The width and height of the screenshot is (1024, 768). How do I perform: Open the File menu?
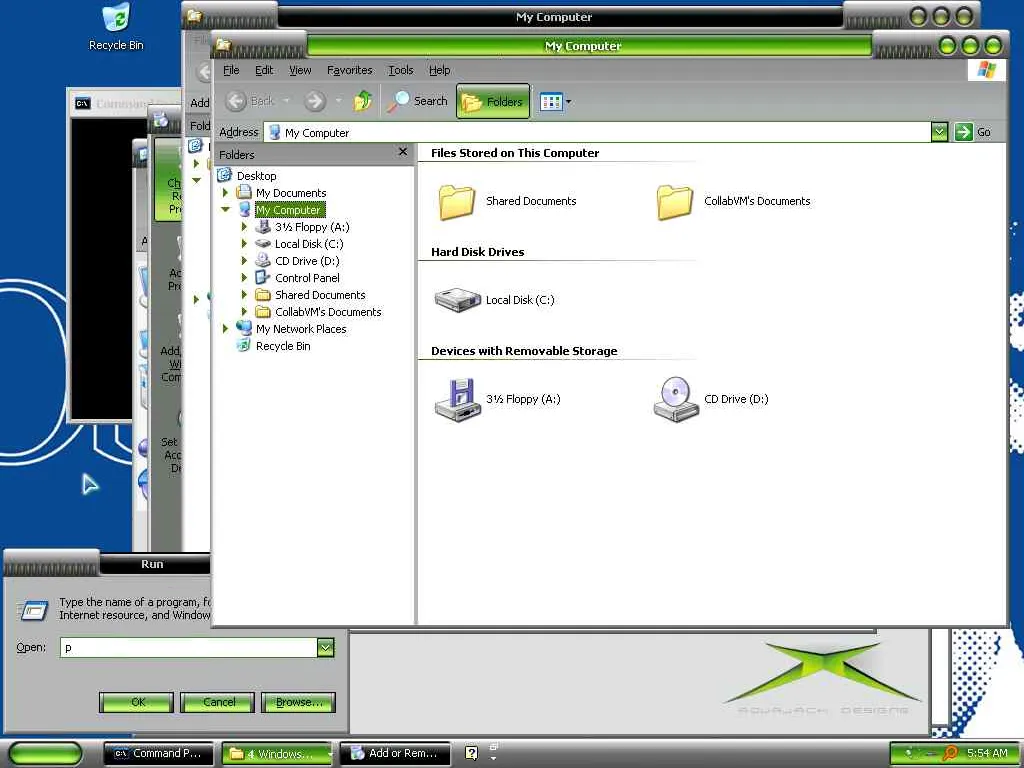click(x=231, y=70)
